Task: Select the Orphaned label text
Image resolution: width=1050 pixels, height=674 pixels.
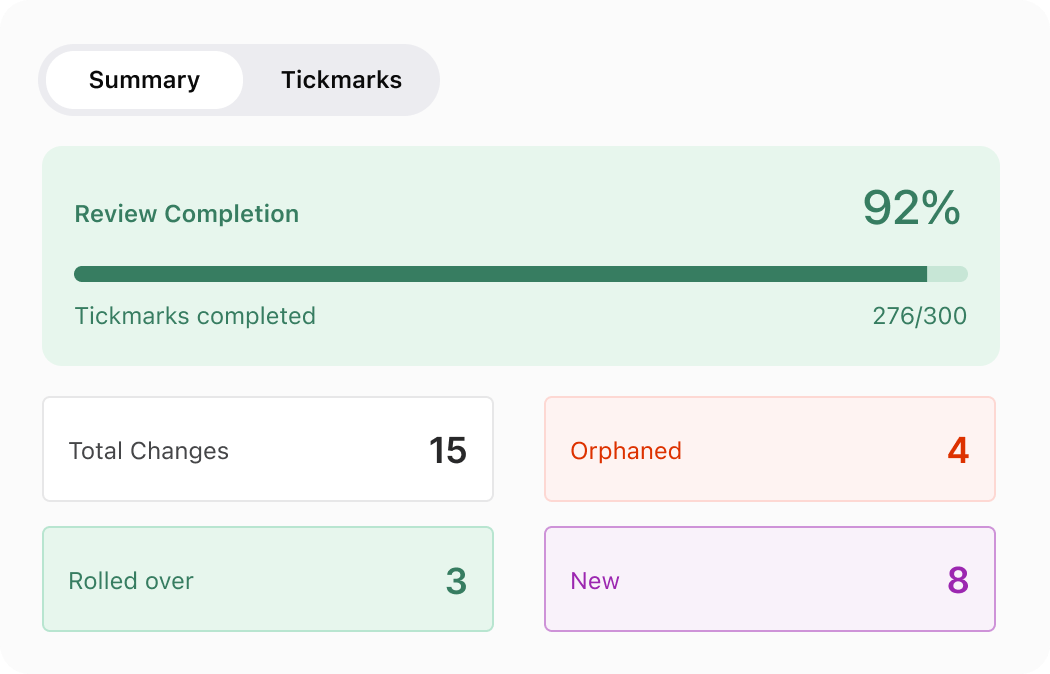Action: (x=626, y=451)
